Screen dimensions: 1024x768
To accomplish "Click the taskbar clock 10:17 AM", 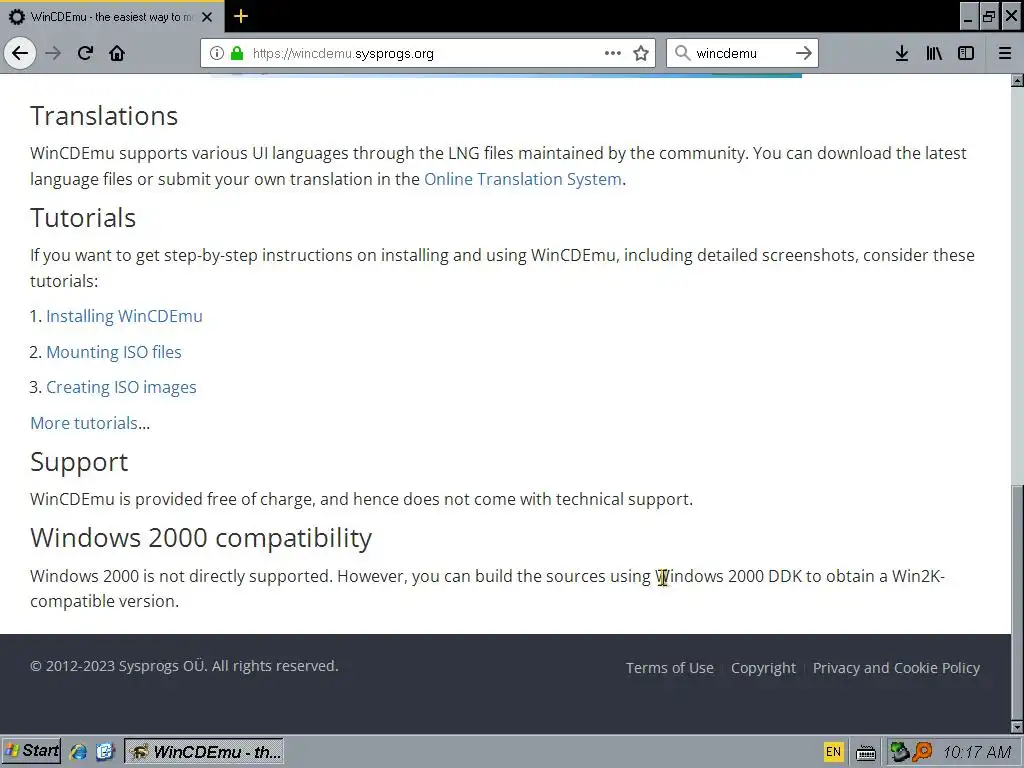I will [977, 752].
